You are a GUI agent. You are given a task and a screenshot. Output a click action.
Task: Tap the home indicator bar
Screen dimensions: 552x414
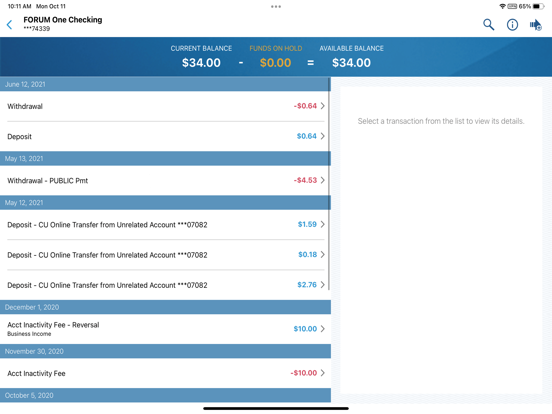276,409
